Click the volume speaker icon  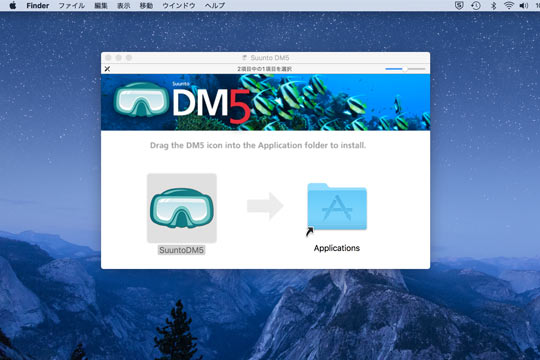point(524,6)
